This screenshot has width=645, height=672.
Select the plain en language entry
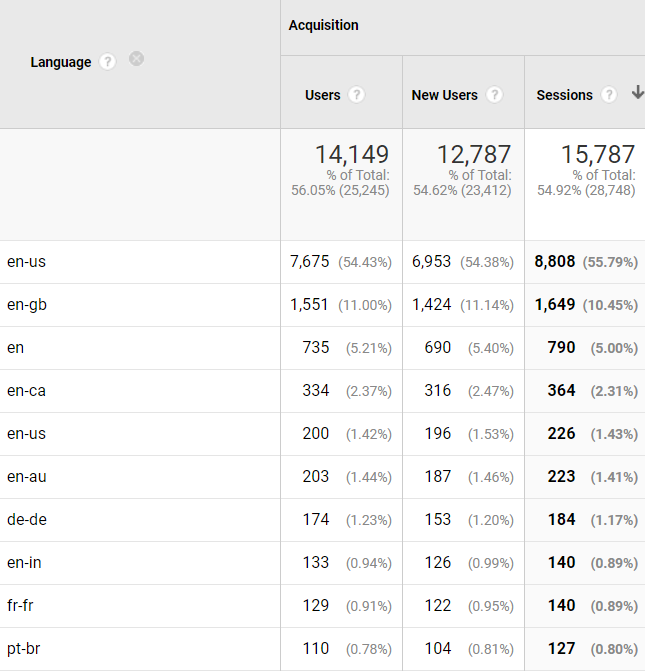point(15,348)
